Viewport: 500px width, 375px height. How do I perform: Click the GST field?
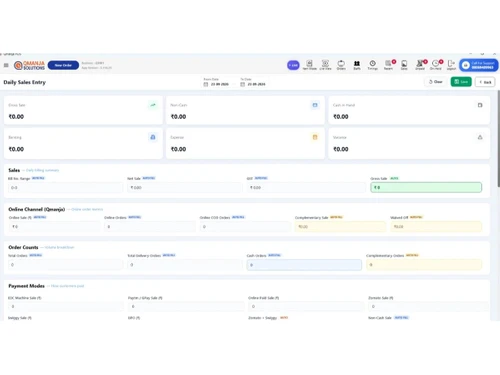point(306,188)
